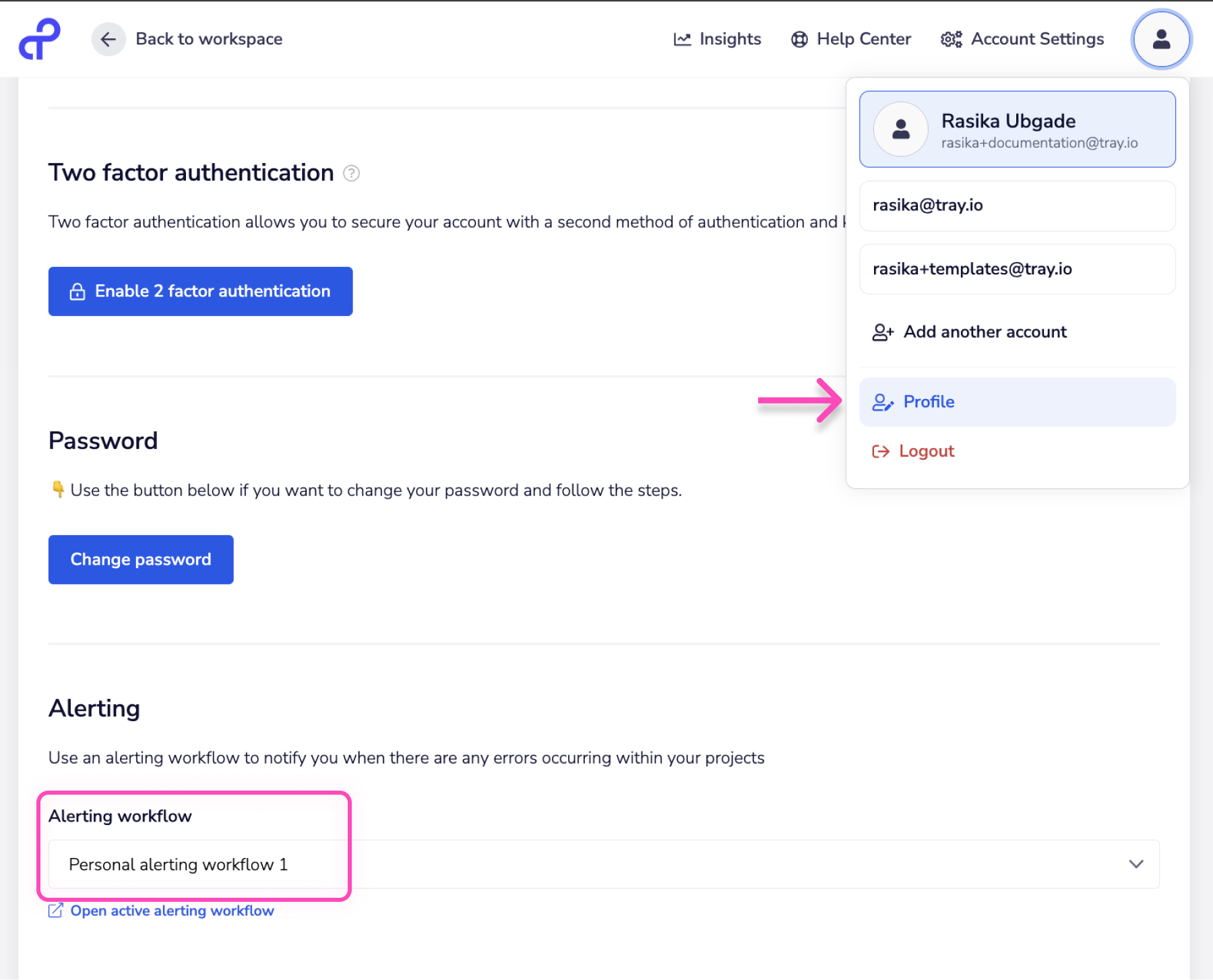Click the back arrow icon
This screenshot has width=1213, height=980.
[x=108, y=39]
